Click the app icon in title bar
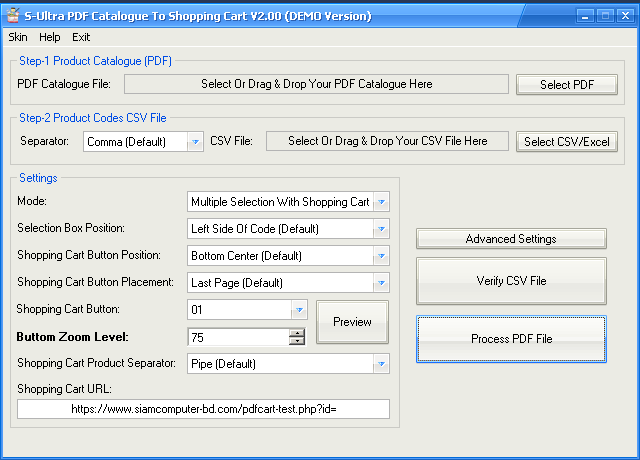640x460 pixels. coord(13,16)
